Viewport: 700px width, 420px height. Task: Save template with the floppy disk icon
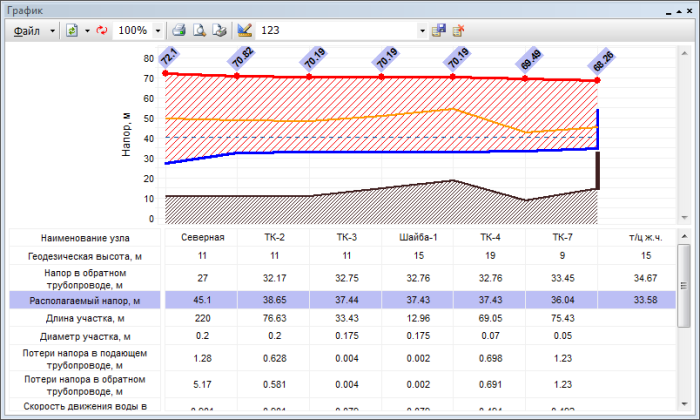(x=438, y=31)
